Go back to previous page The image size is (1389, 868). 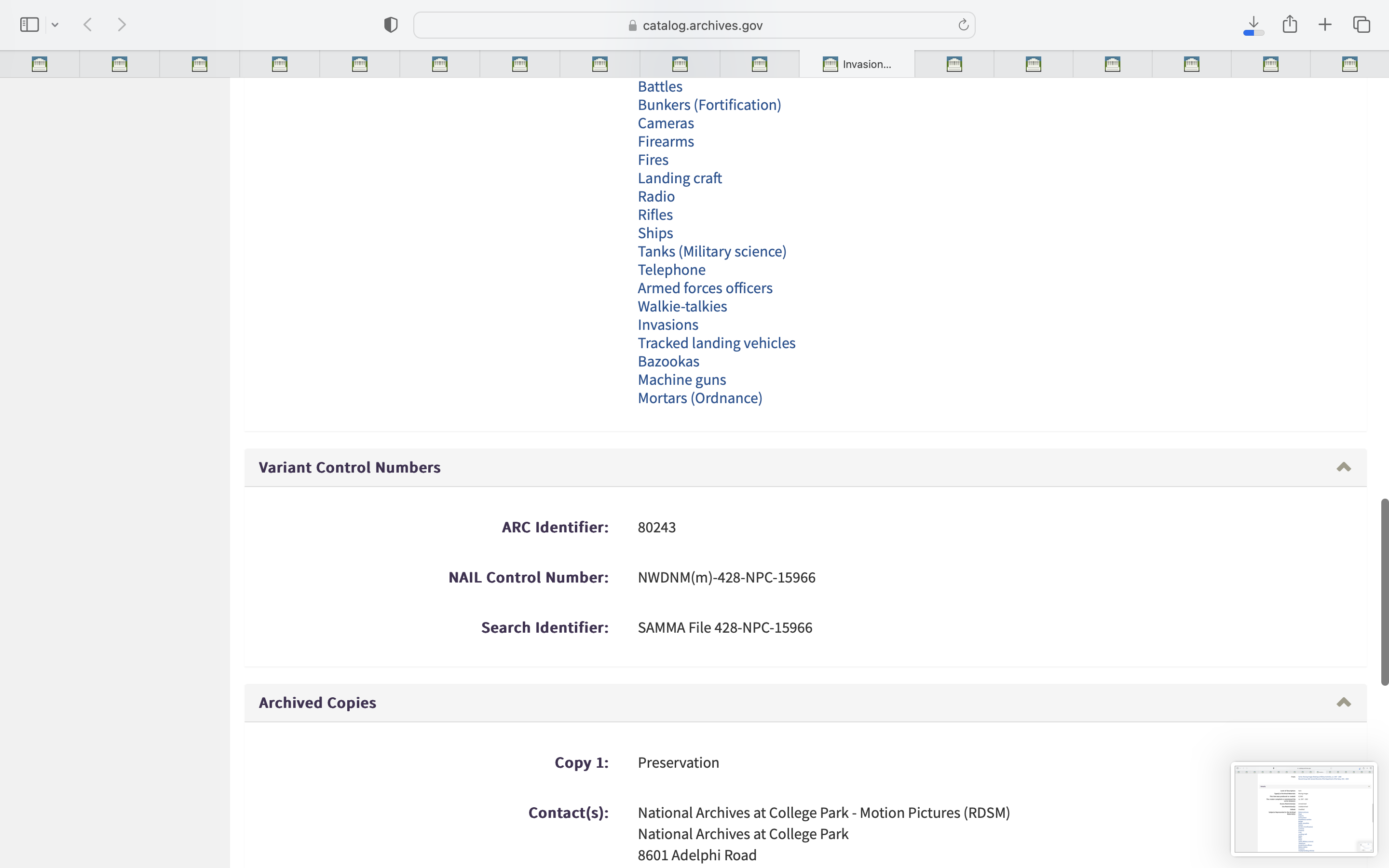coord(88,25)
